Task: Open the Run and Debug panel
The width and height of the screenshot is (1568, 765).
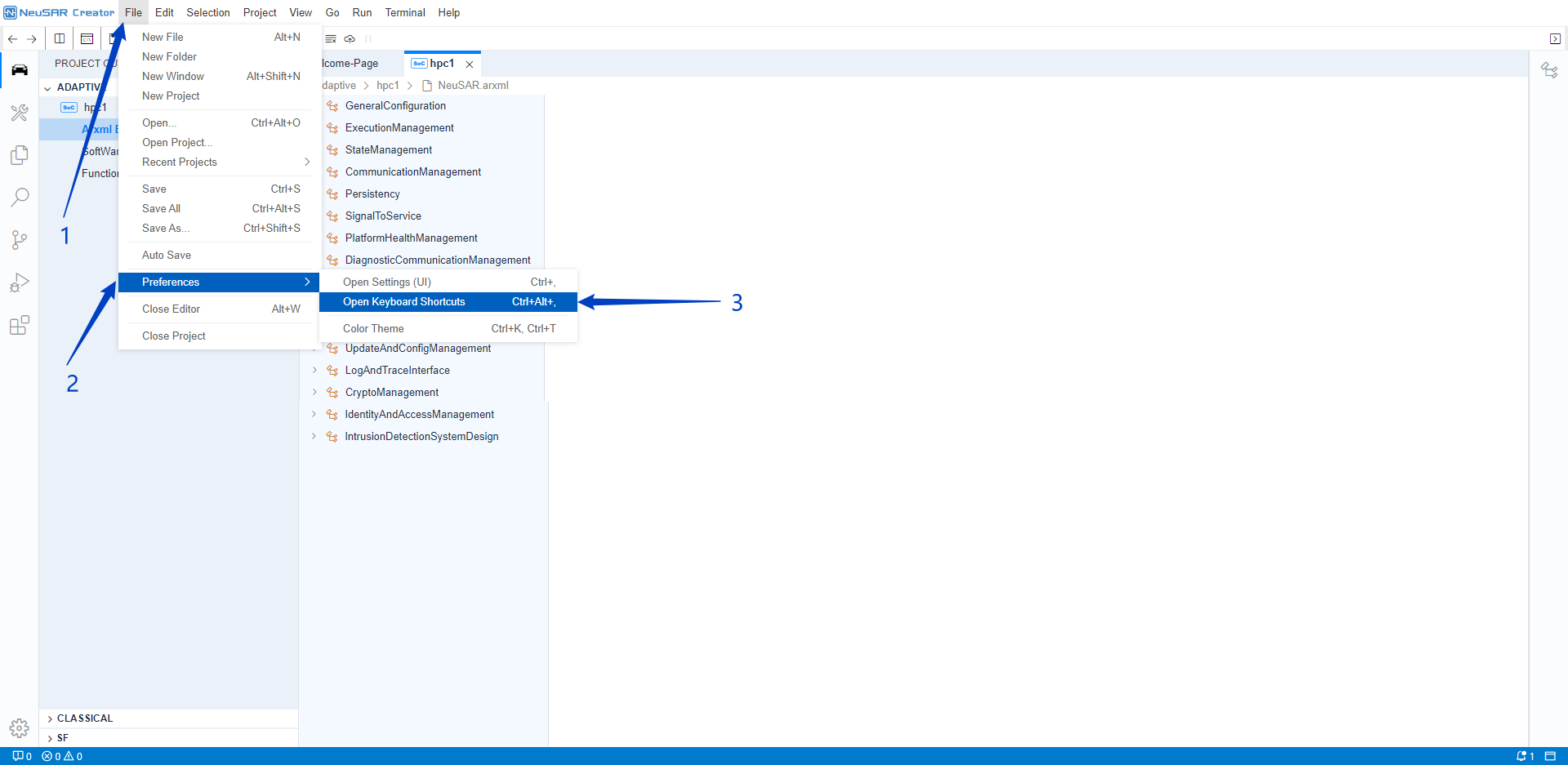Action: pyautogui.click(x=20, y=282)
